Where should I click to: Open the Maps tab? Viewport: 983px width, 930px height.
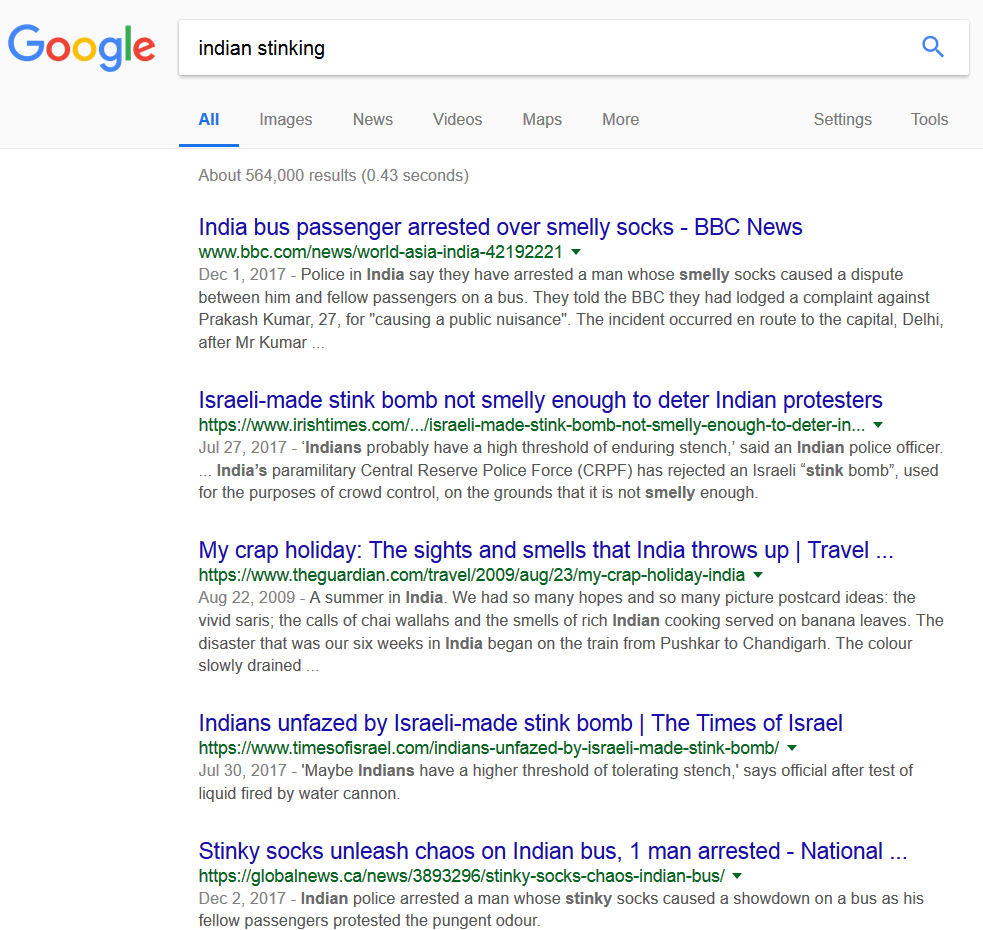click(x=542, y=119)
